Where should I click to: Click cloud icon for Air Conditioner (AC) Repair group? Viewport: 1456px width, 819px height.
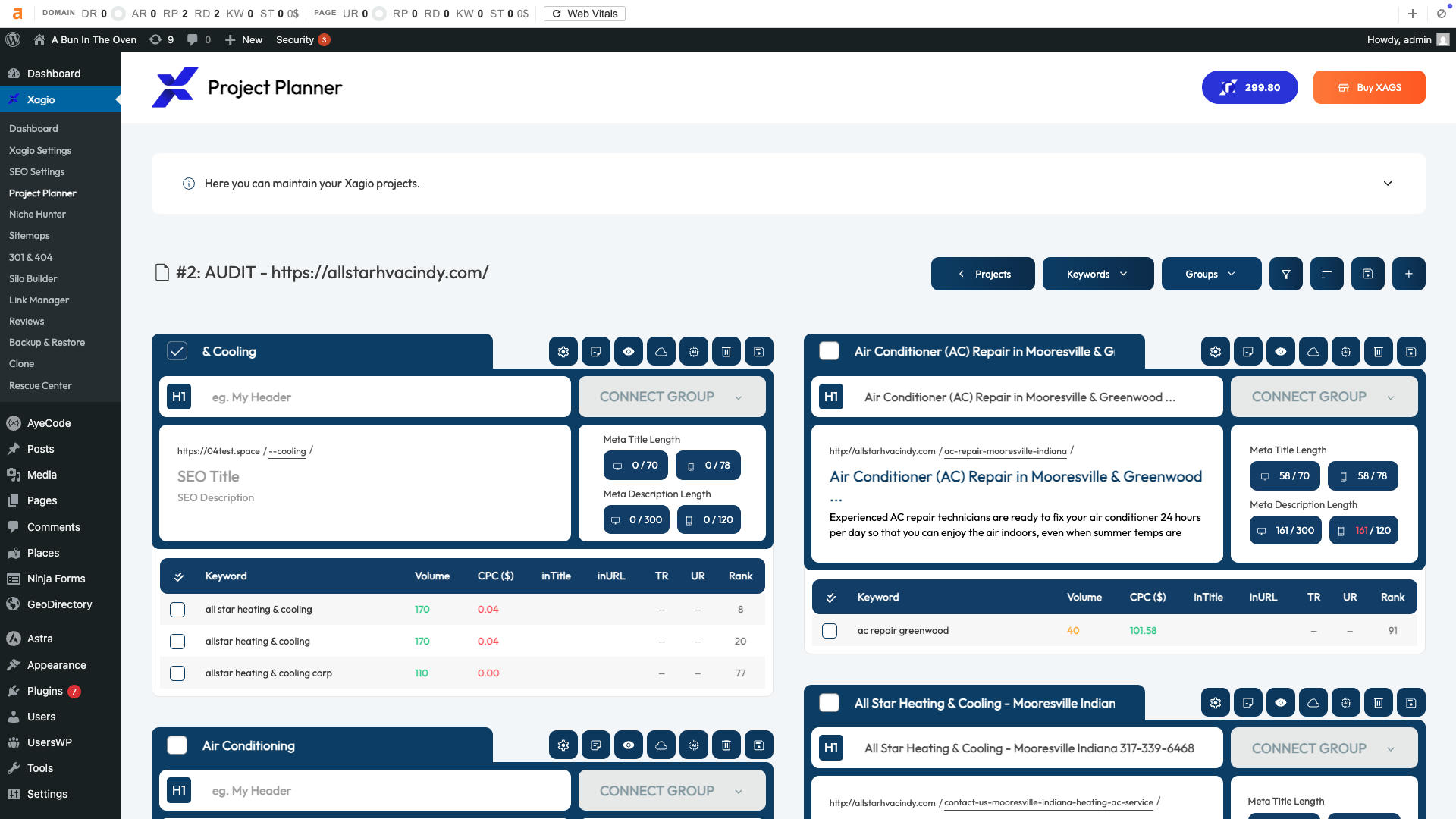click(x=1313, y=352)
